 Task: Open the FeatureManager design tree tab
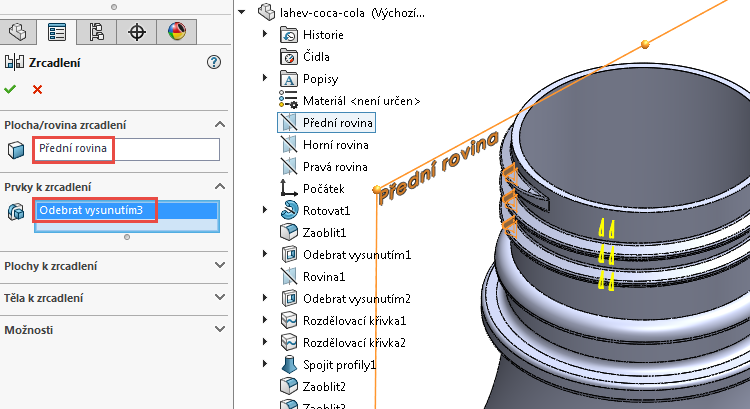click(x=18, y=32)
